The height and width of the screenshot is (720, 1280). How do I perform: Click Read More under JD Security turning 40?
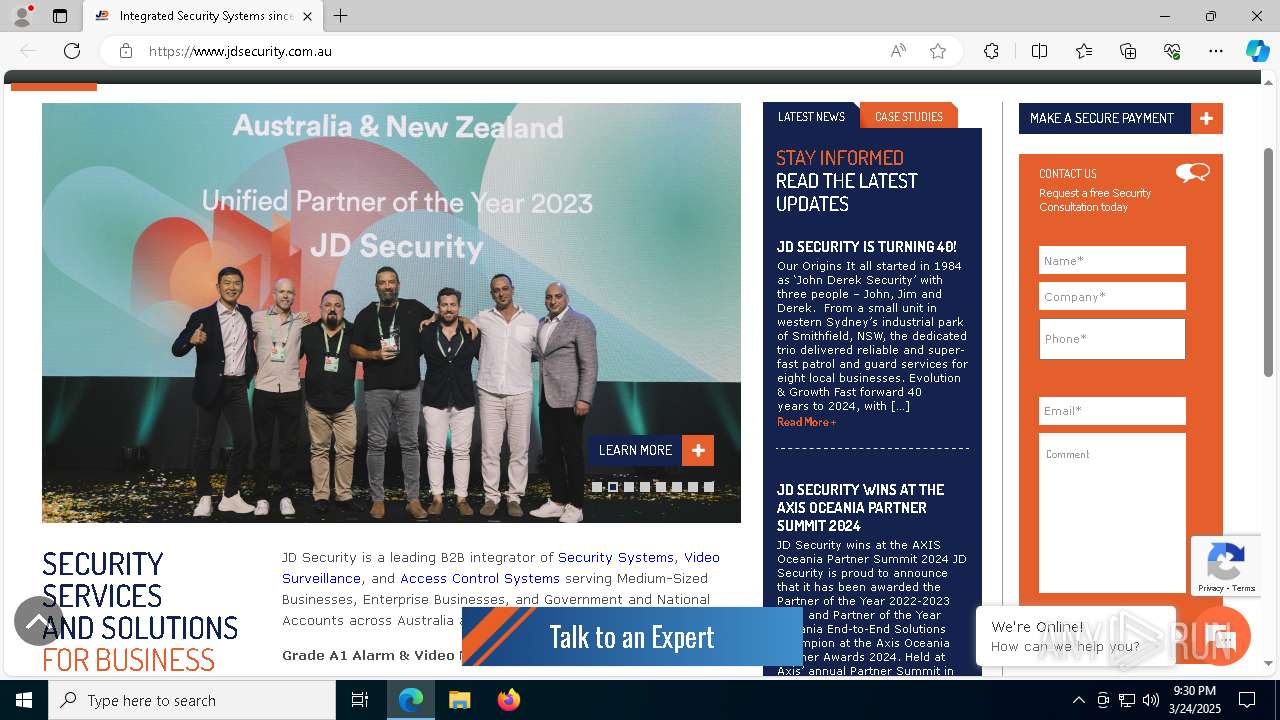806,422
